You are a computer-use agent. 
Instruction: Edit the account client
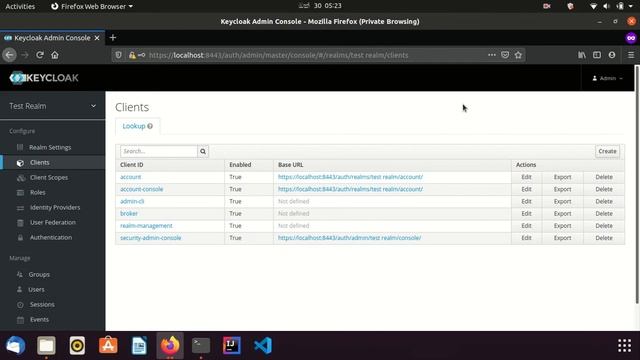tap(526, 177)
